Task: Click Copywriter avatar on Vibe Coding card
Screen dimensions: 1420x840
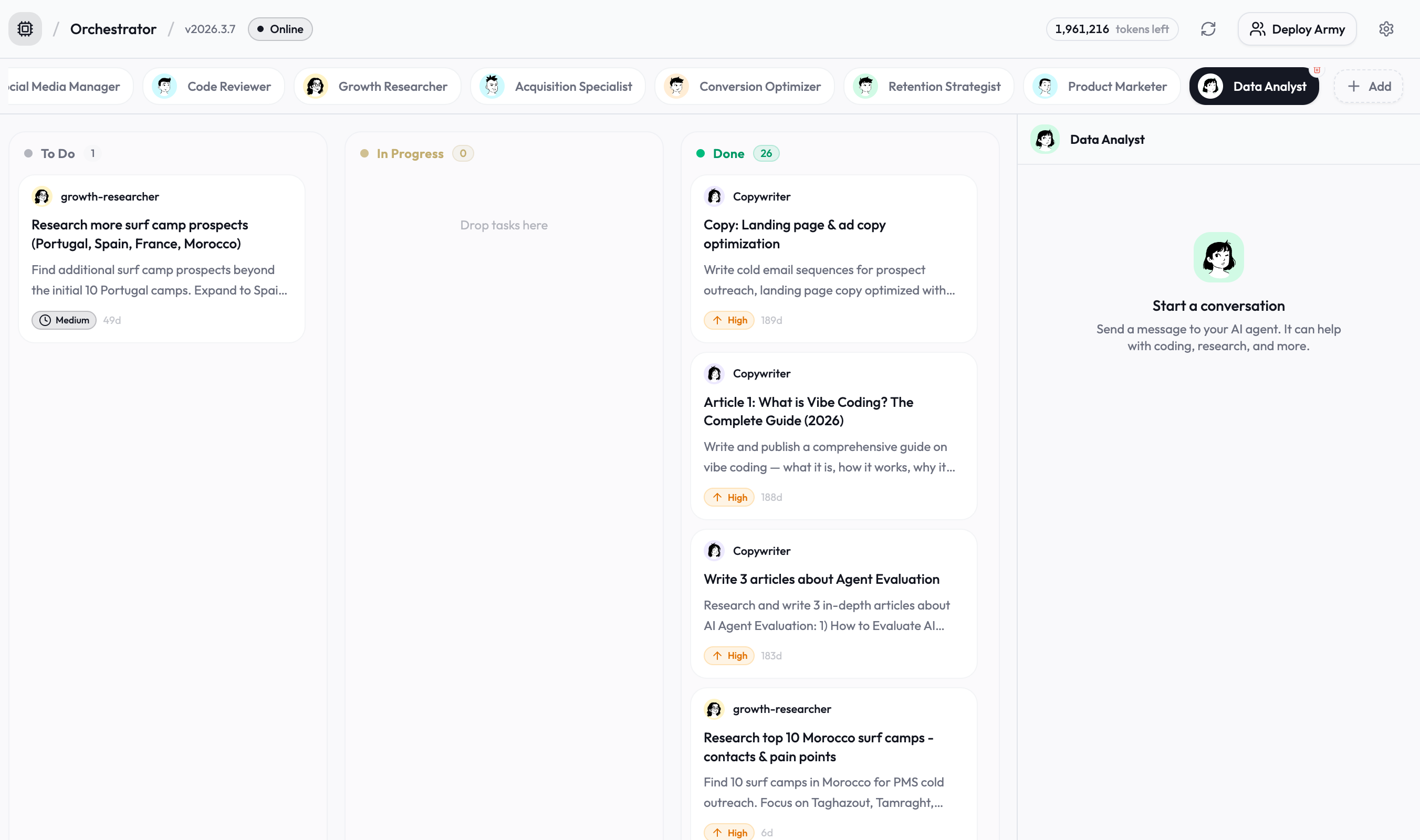Action: point(714,374)
